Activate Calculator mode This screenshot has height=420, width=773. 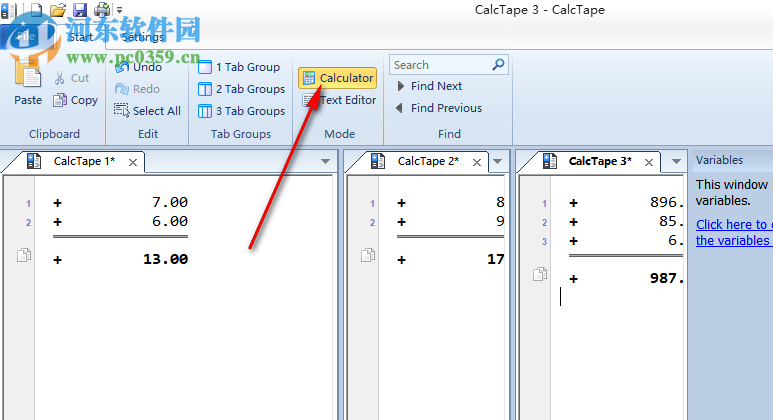point(338,78)
